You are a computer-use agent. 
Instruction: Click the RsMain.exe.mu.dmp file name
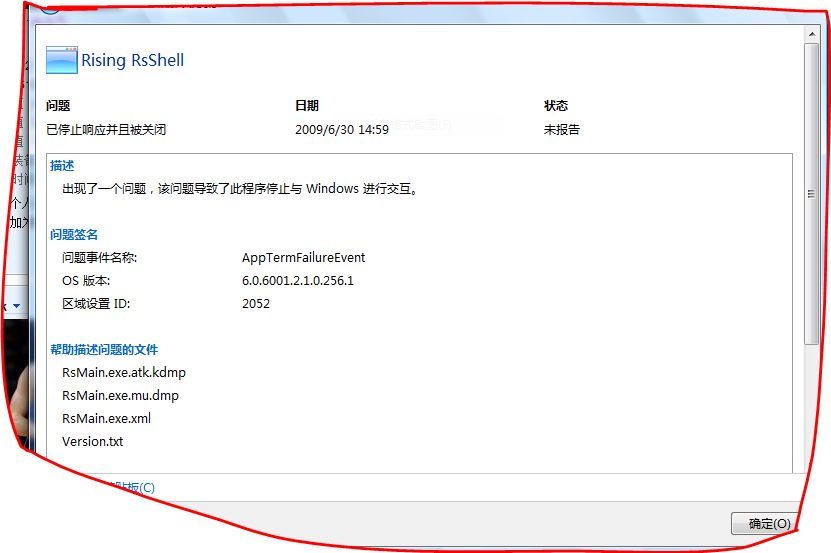[120, 396]
